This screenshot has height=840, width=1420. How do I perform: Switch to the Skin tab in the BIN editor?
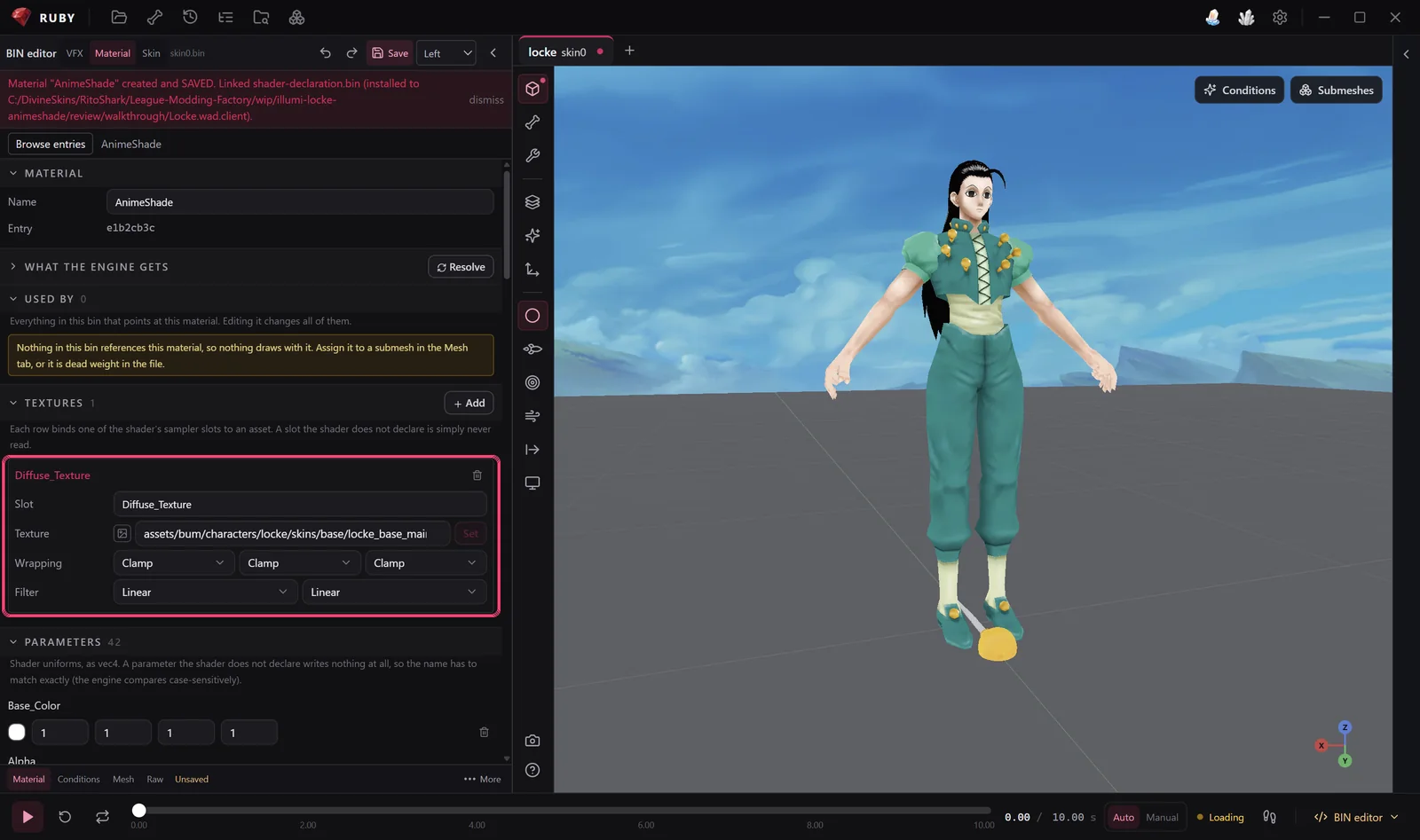pyautogui.click(x=152, y=53)
